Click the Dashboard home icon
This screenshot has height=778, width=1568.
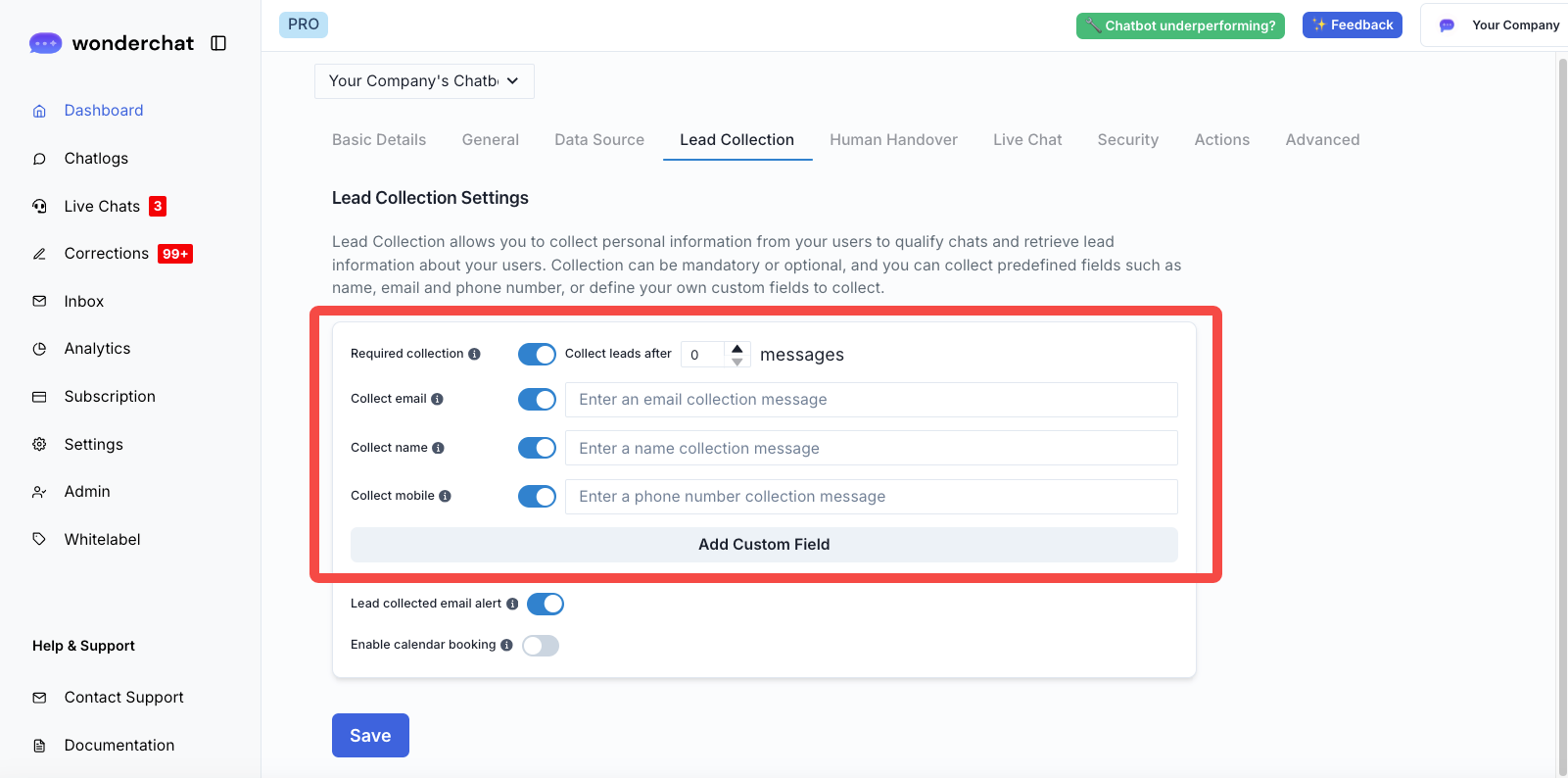point(39,111)
